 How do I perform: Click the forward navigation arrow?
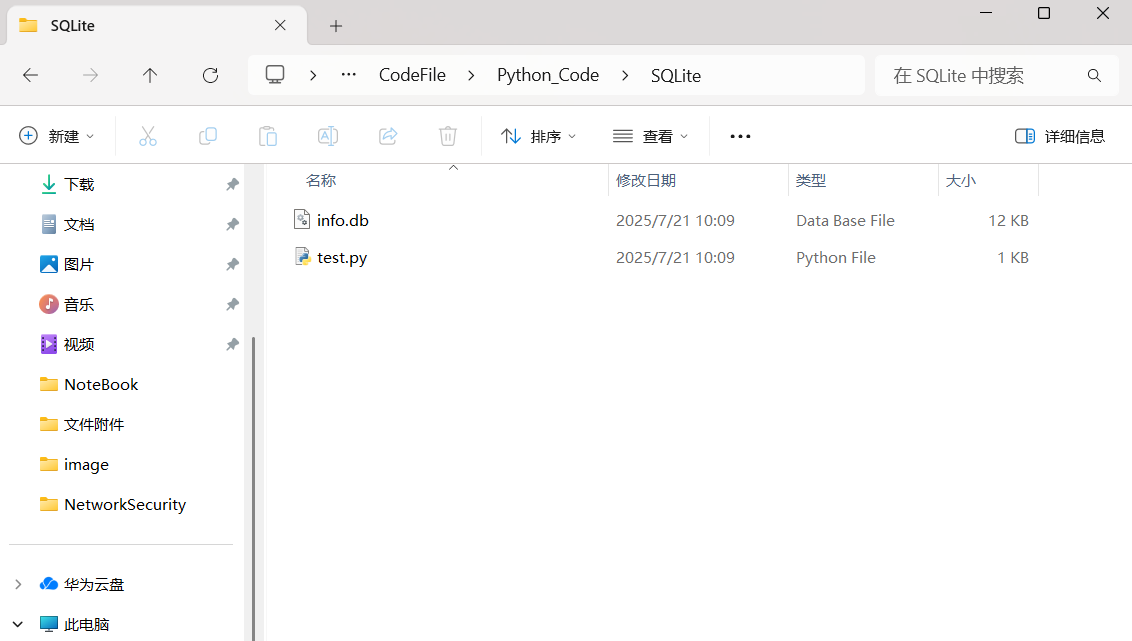click(90, 75)
